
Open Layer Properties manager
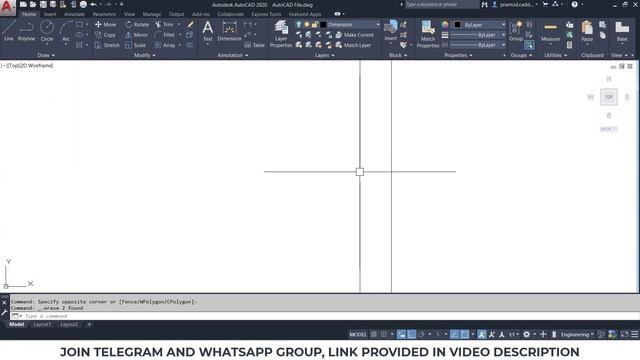pos(281,34)
